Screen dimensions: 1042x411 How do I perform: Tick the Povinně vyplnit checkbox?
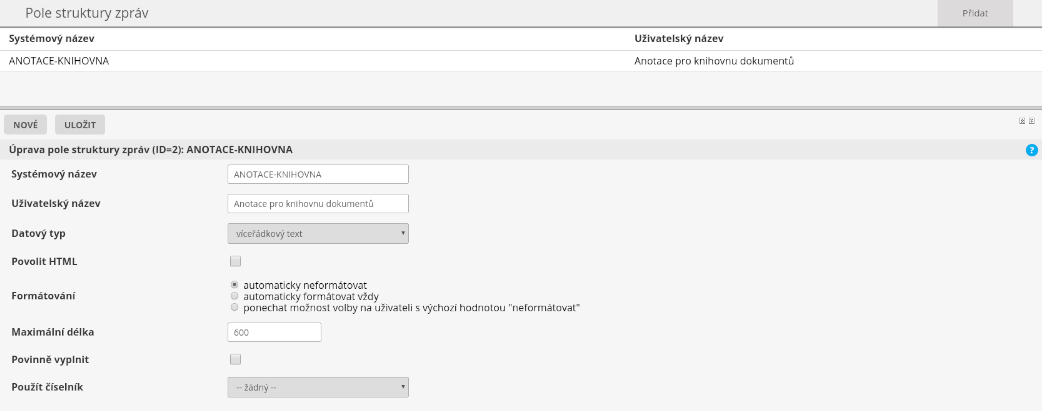point(235,358)
